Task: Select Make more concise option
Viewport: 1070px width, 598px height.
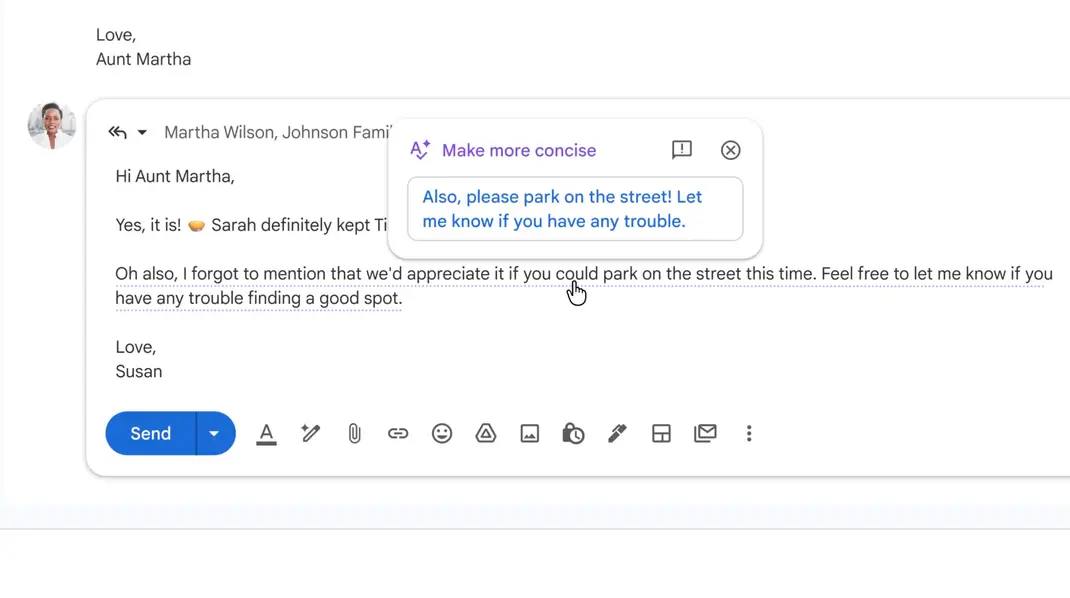Action: pyautogui.click(x=518, y=150)
